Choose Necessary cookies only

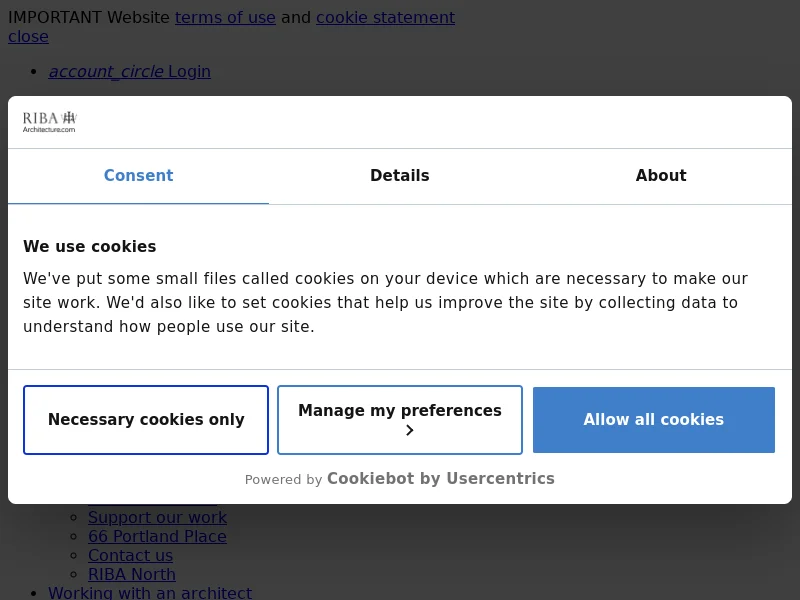pos(146,420)
